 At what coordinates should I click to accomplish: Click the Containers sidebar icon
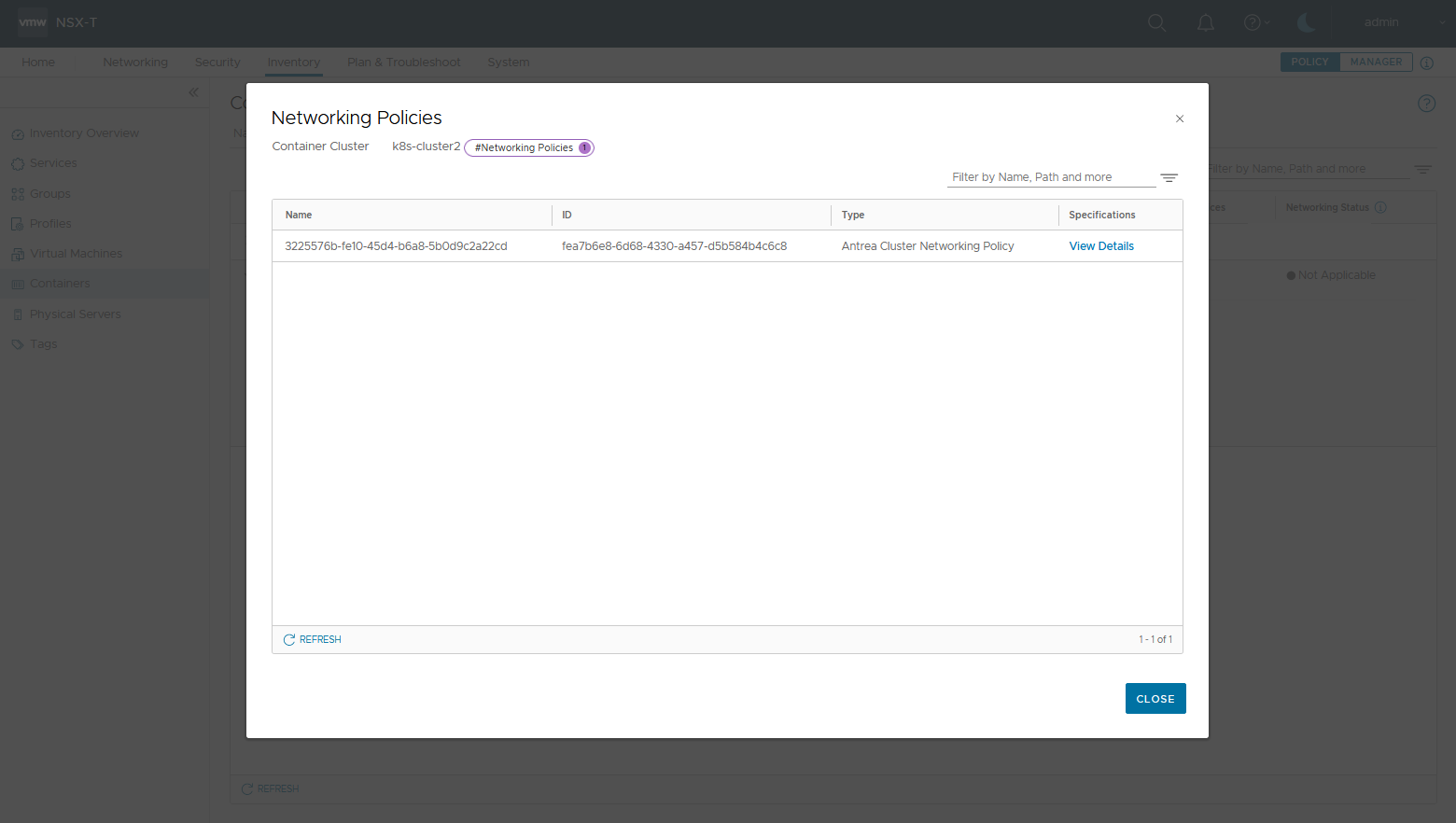tap(18, 285)
